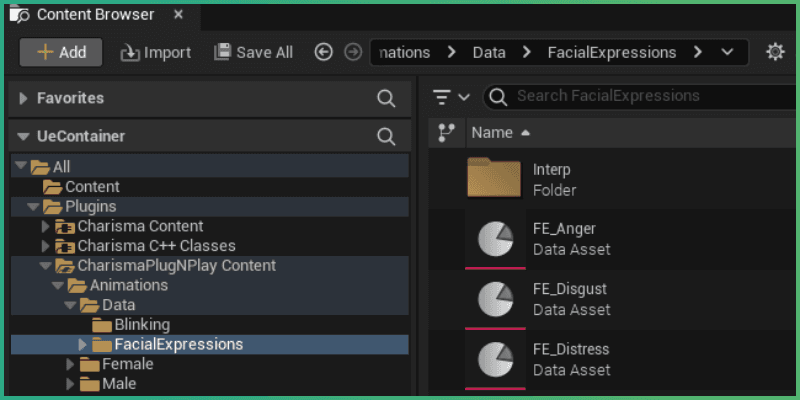Open the chevron after FacialExpressions breadcrumb
The height and width of the screenshot is (400, 800).
tap(697, 53)
